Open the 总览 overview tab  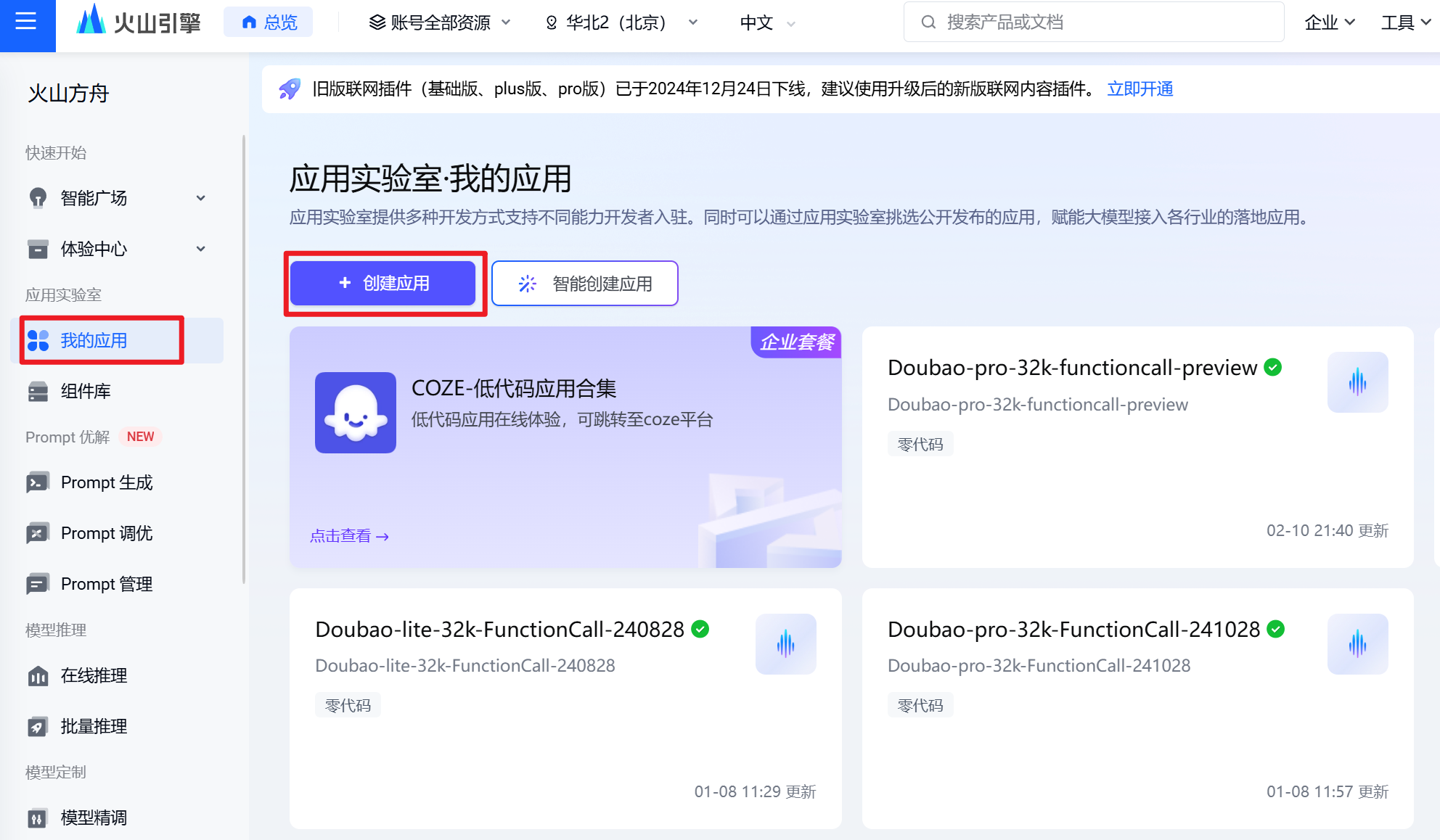[x=269, y=22]
